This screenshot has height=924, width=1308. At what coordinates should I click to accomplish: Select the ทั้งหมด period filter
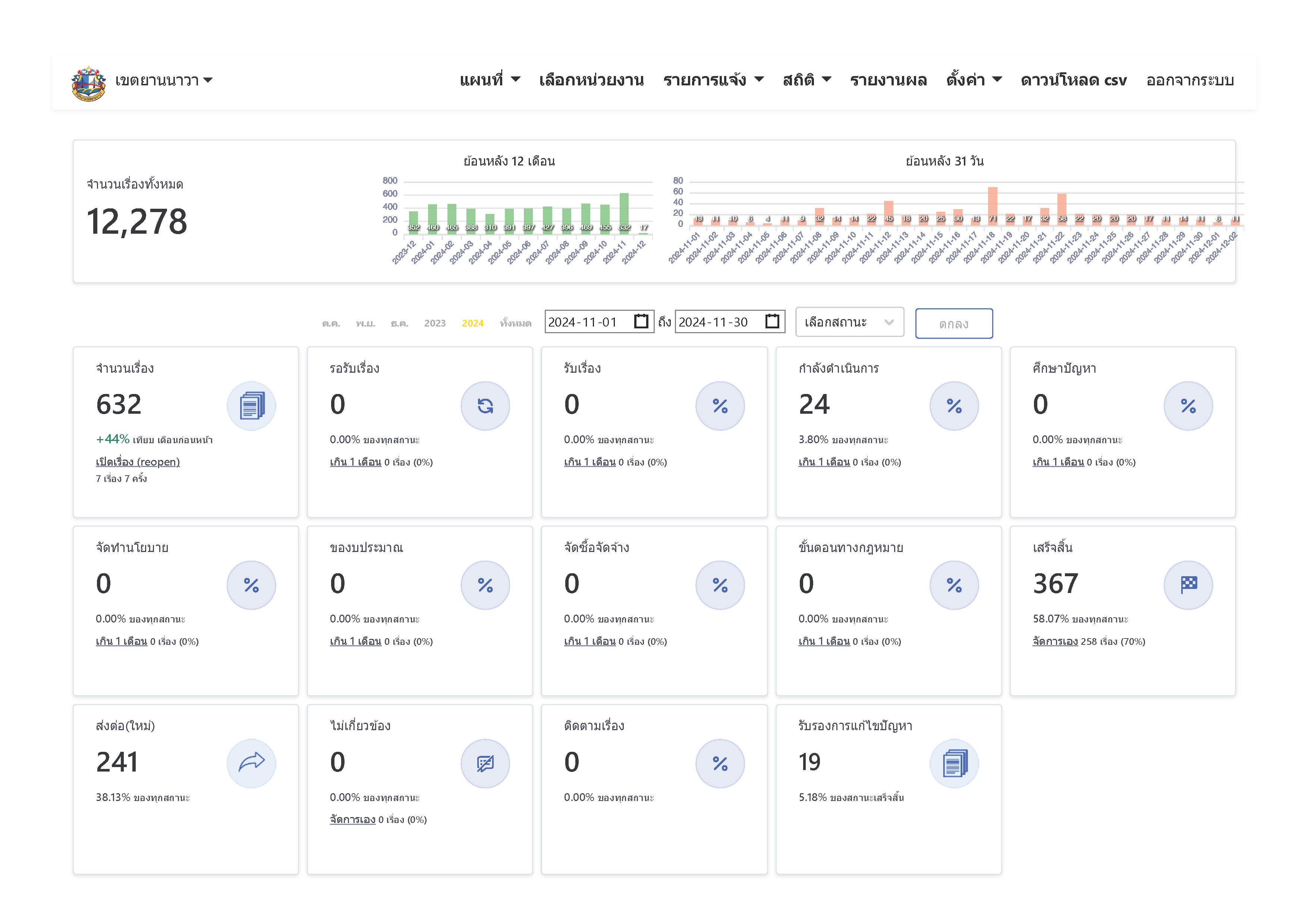pos(515,324)
